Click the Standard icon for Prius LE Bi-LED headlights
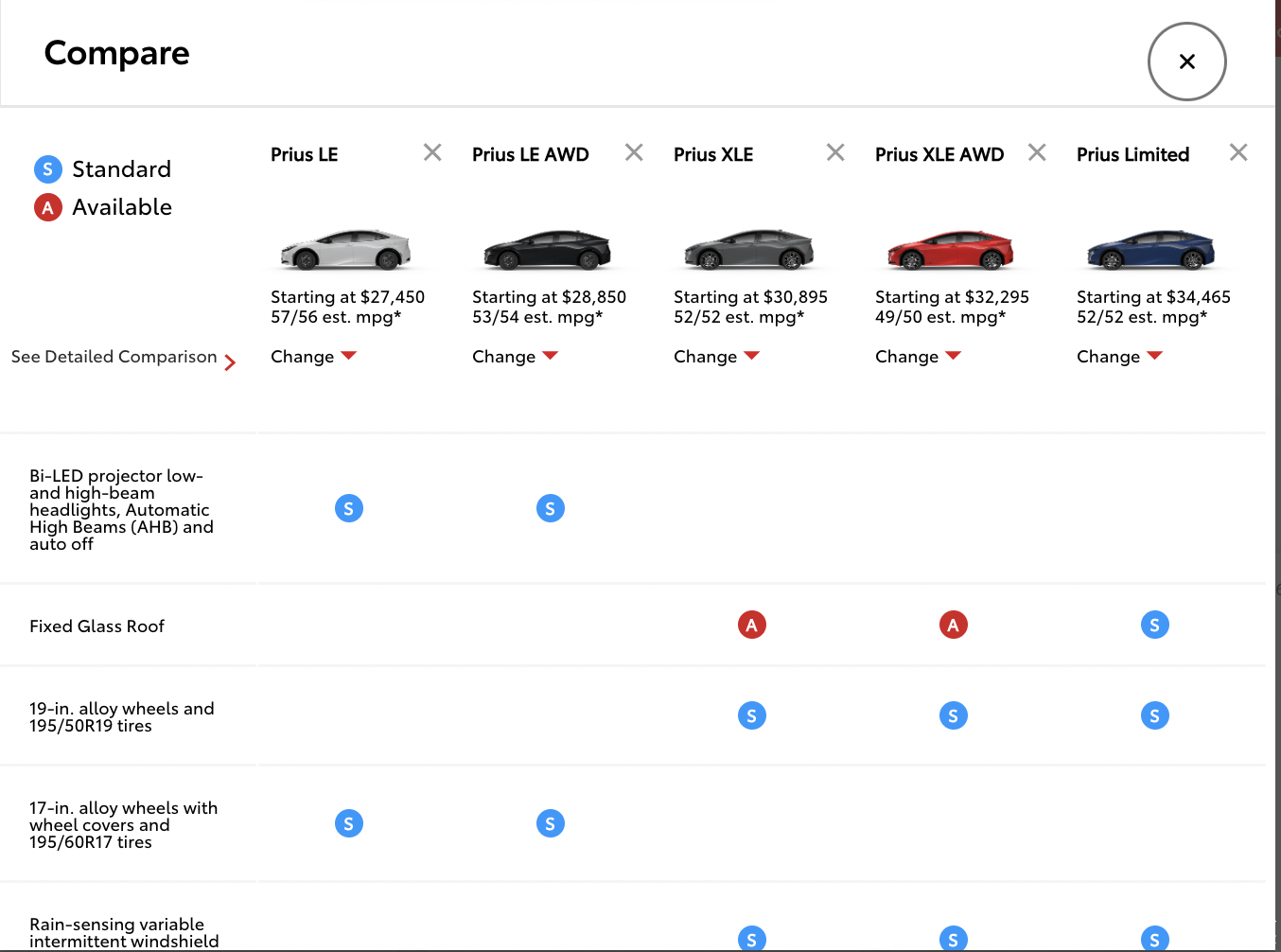The height and width of the screenshot is (952, 1281). click(x=349, y=508)
